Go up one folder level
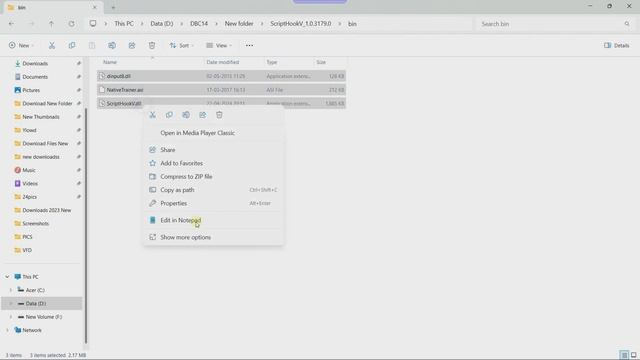Image resolution: width=640 pixels, height=360 pixels. click(x=51, y=24)
